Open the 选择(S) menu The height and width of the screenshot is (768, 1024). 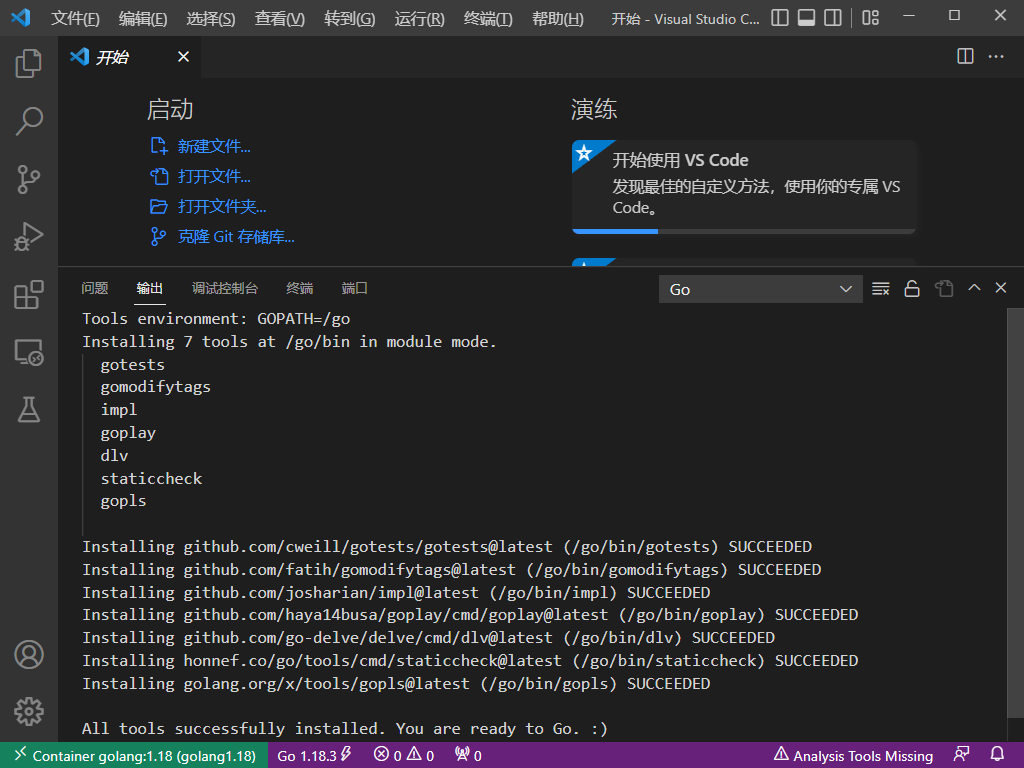point(211,18)
